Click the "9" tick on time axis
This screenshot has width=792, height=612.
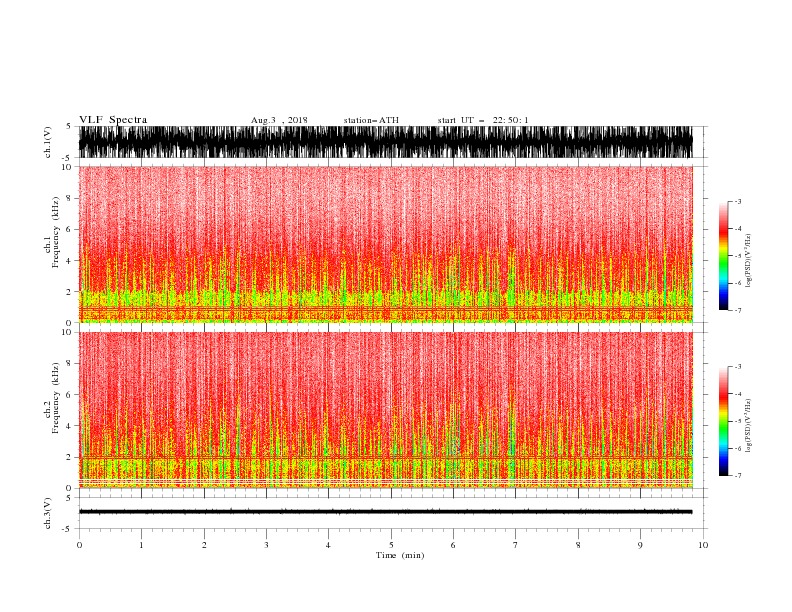pyautogui.click(x=640, y=545)
